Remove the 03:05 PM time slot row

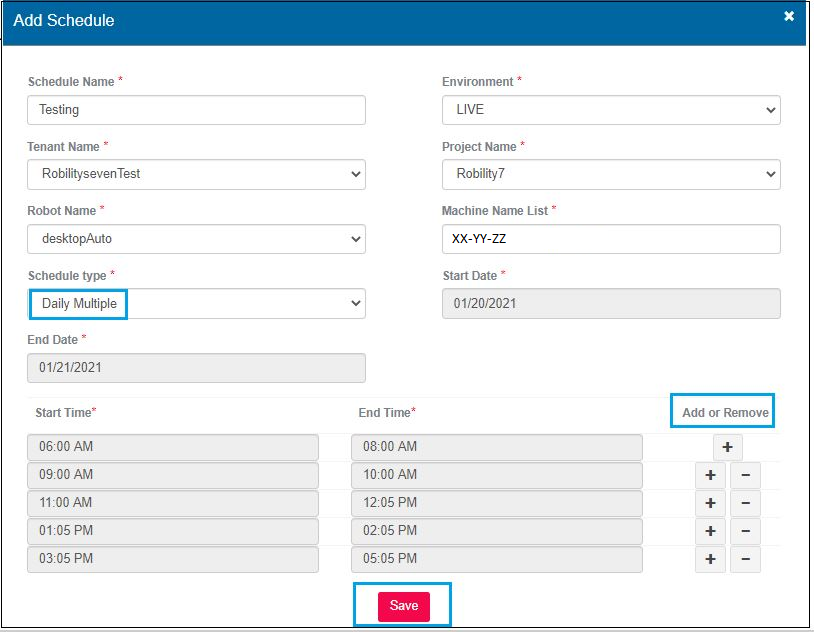tap(745, 559)
